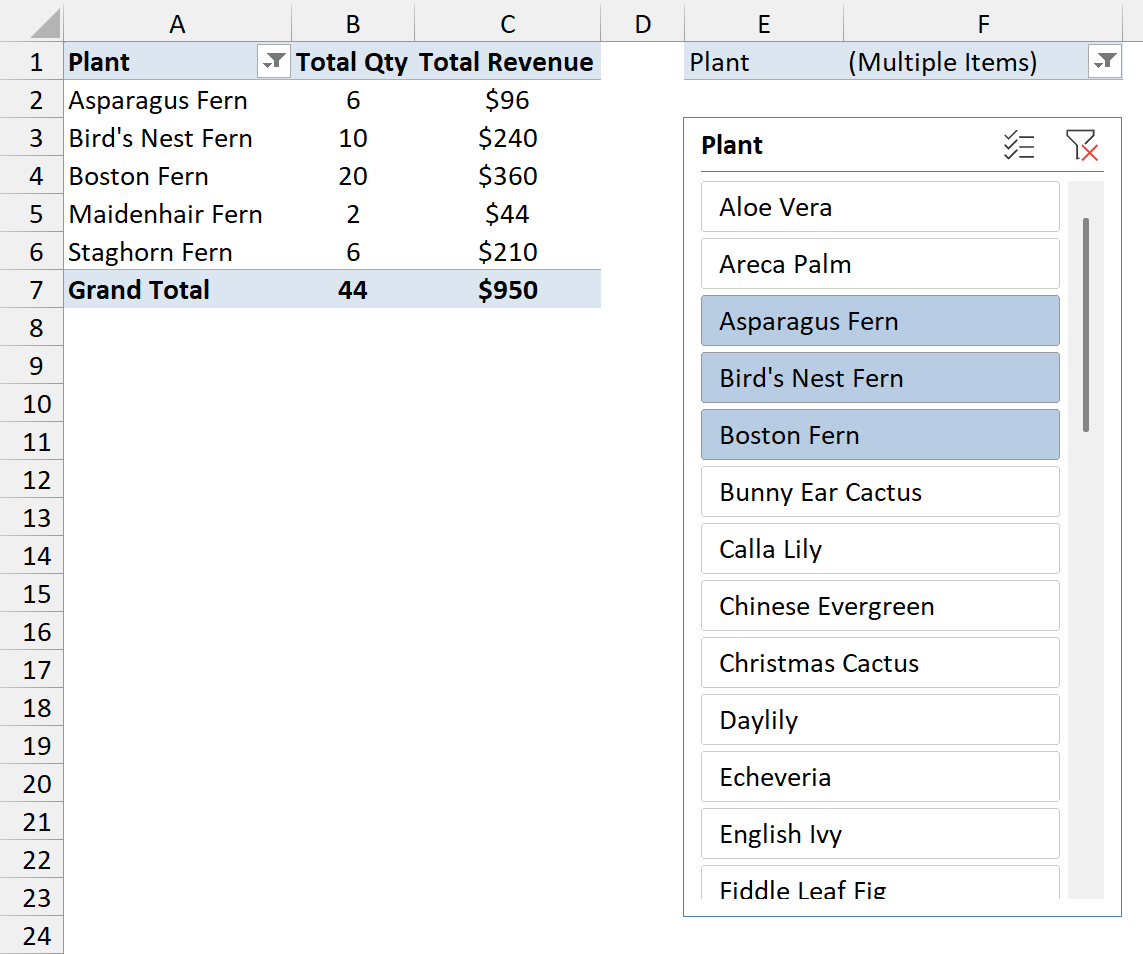The image size is (1143, 954).
Task: Click the Maidenhair Fern cell
Action: point(177,214)
